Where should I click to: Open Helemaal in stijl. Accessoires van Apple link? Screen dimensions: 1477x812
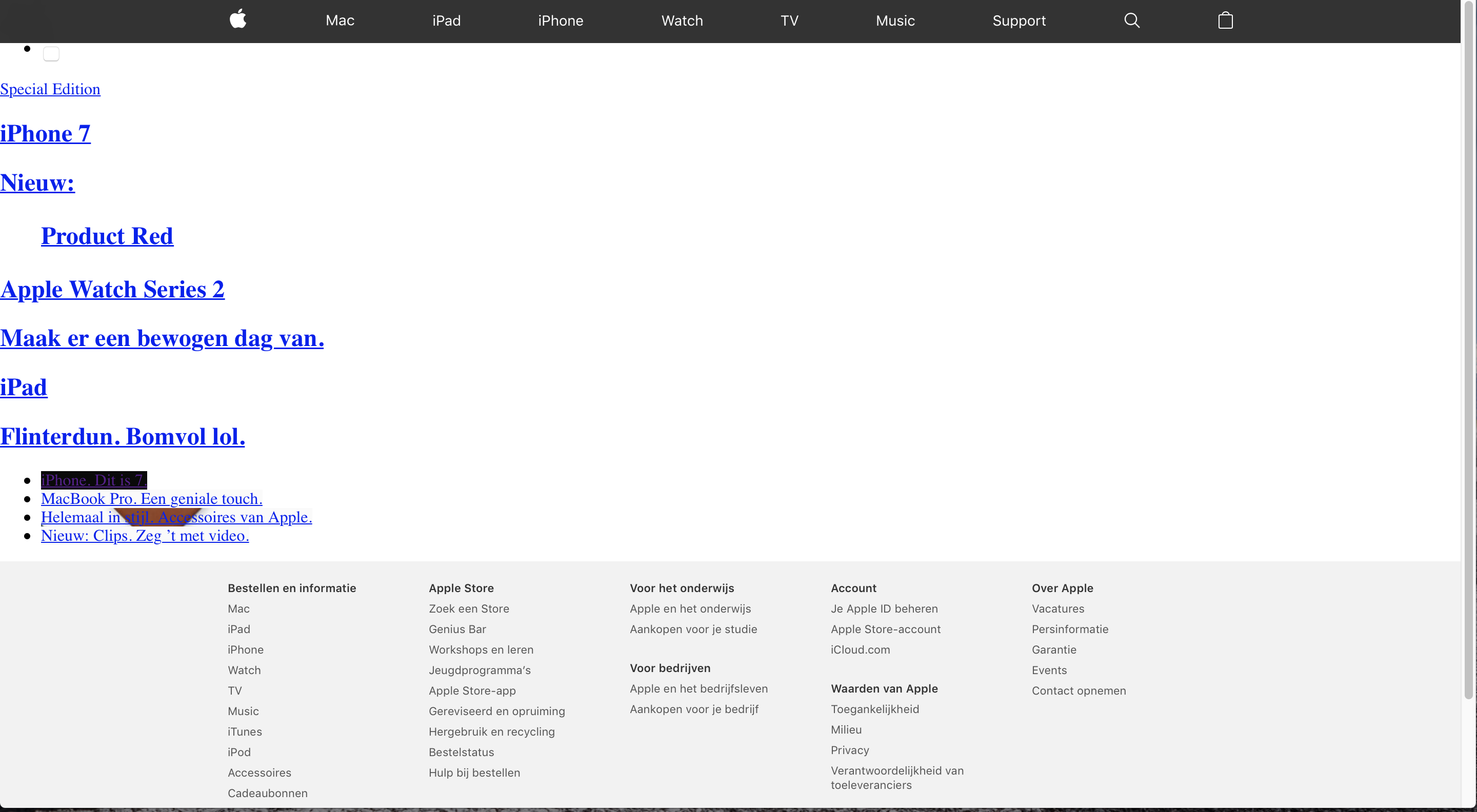point(176,517)
